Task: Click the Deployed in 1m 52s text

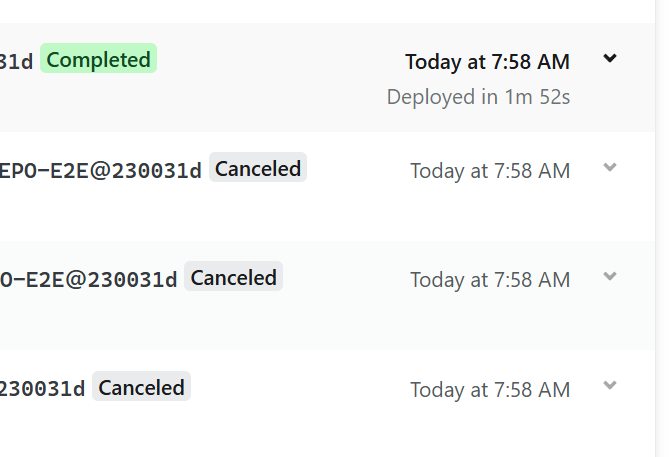Action: point(478,97)
